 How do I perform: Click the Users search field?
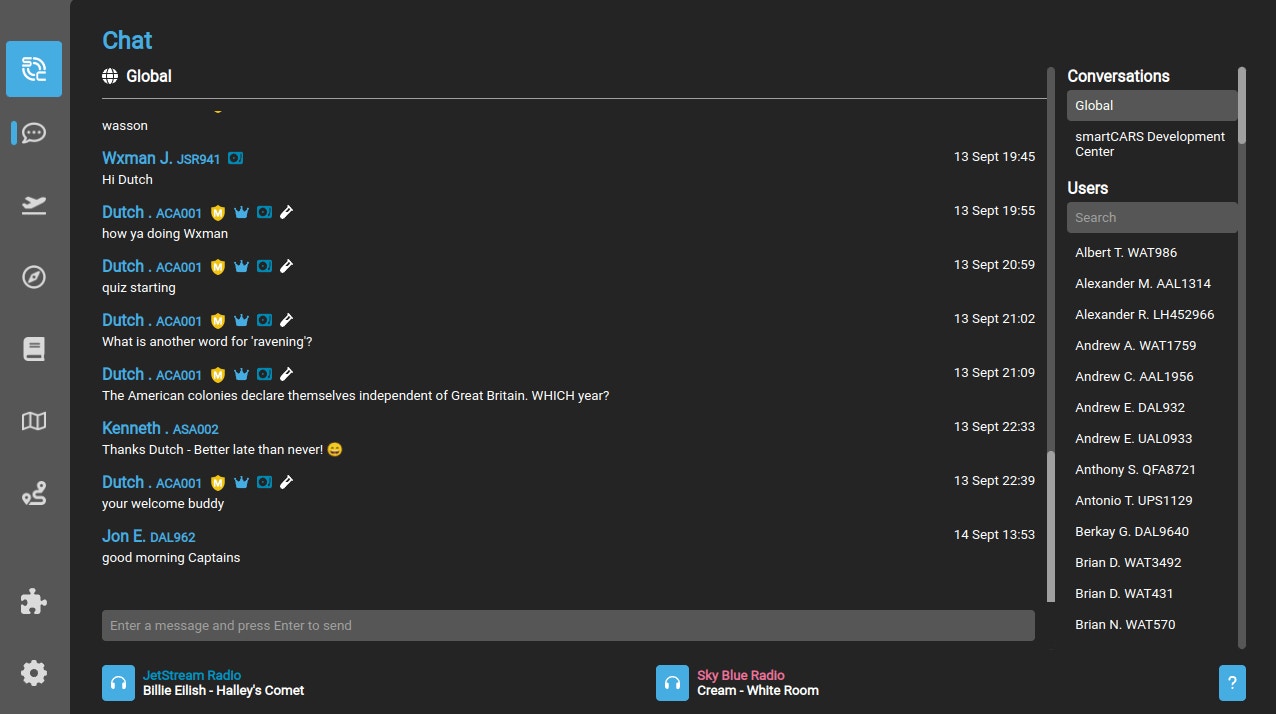click(1150, 217)
